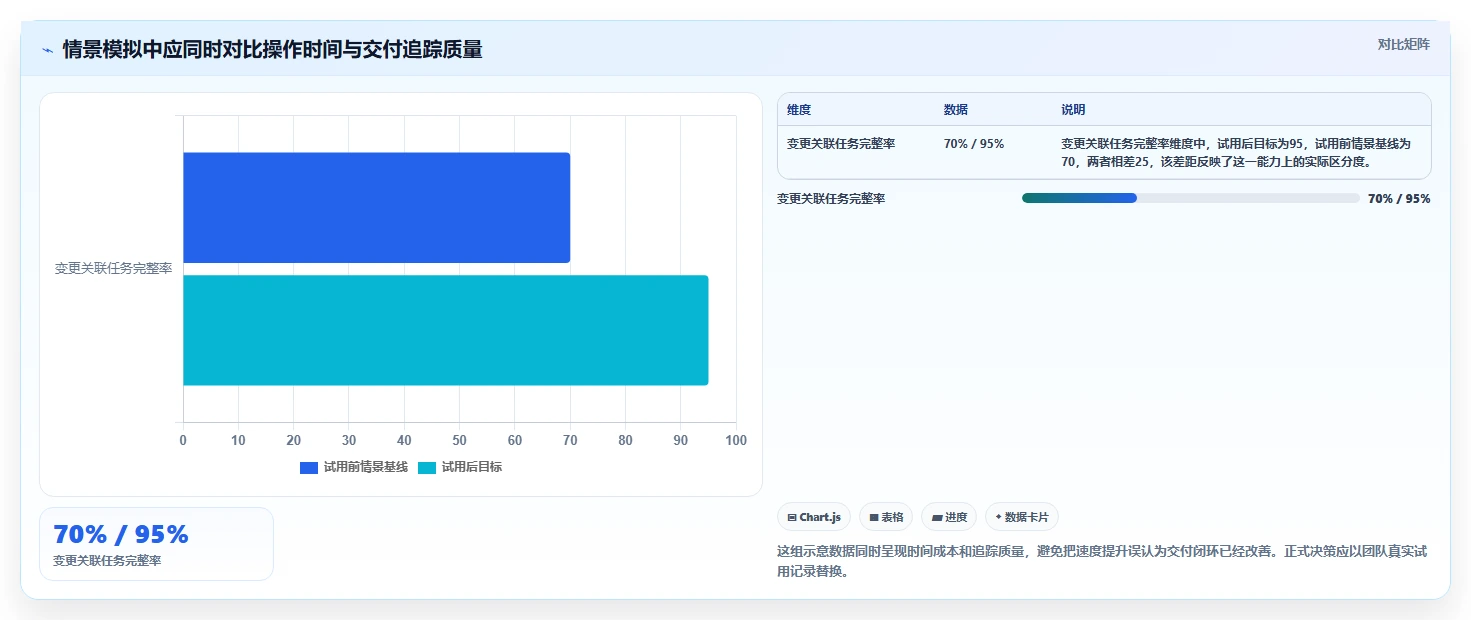Click the 变更关联任务完整率 progress bar

[1190, 198]
